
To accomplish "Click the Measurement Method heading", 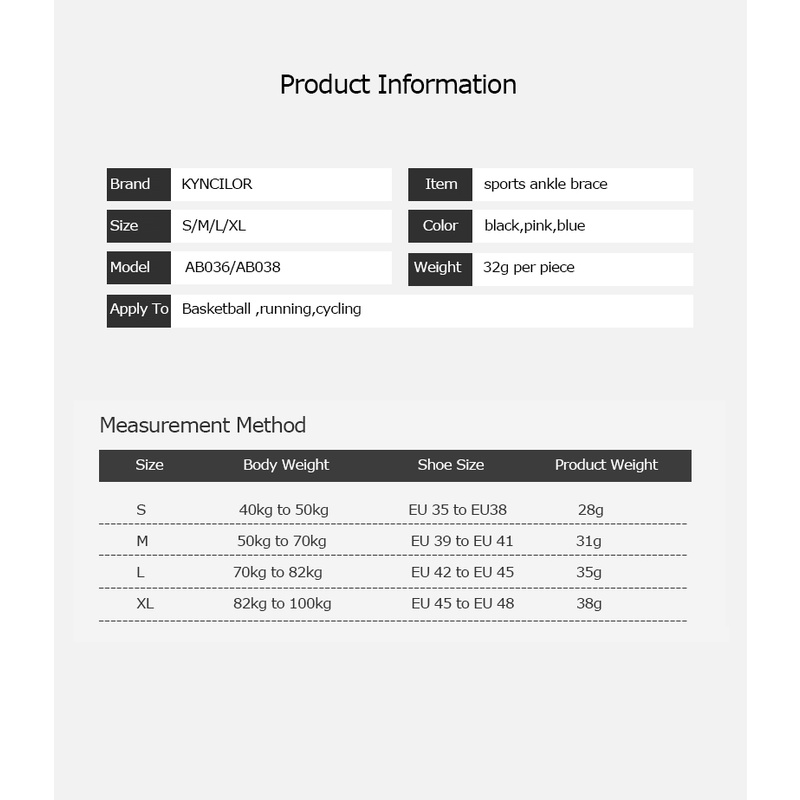I will pos(202,425).
